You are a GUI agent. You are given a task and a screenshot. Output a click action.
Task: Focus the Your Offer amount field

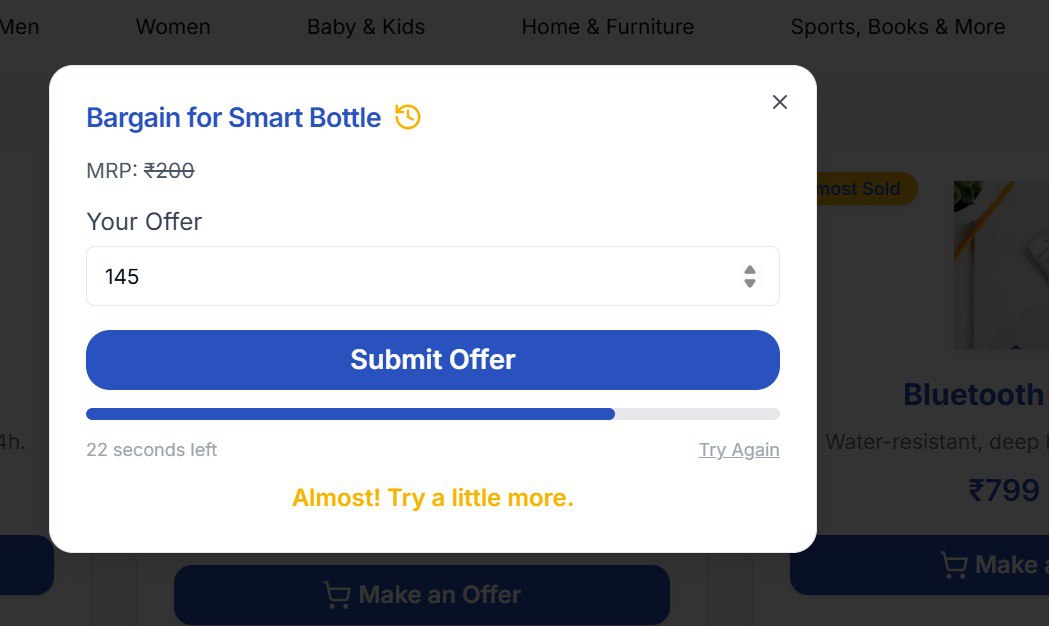(410, 276)
